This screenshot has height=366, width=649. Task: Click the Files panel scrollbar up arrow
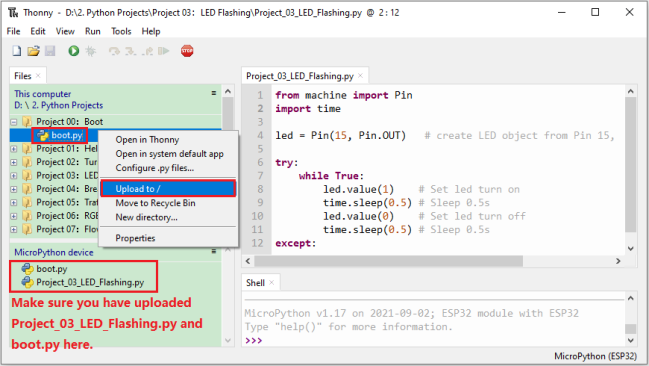pyautogui.click(x=228, y=91)
